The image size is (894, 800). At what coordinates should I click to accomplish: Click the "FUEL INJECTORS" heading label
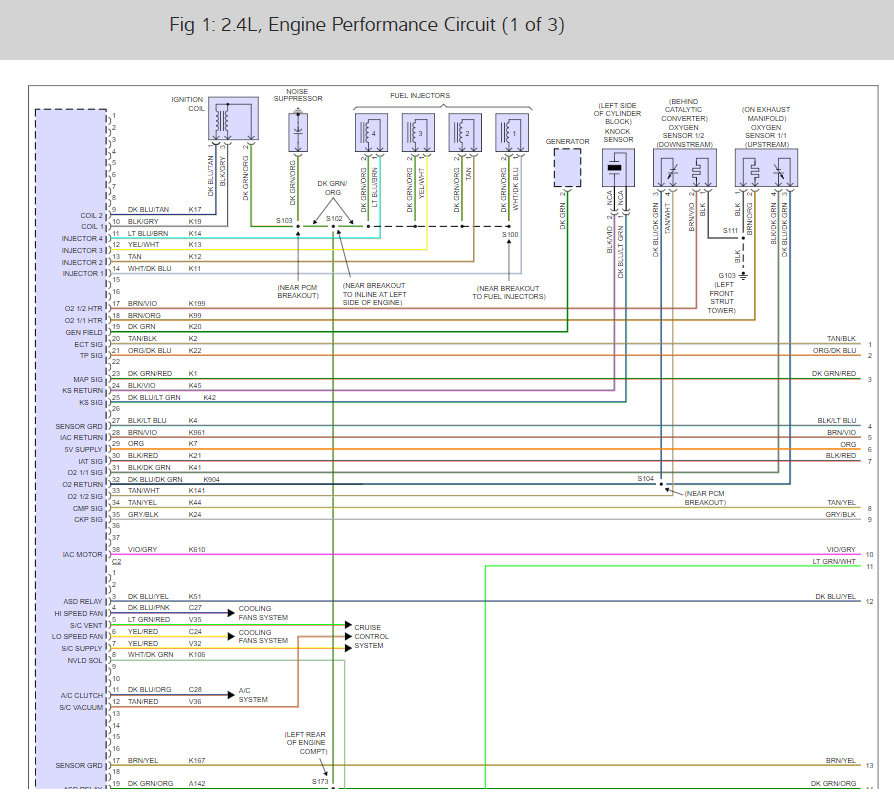tap(420, 95)
